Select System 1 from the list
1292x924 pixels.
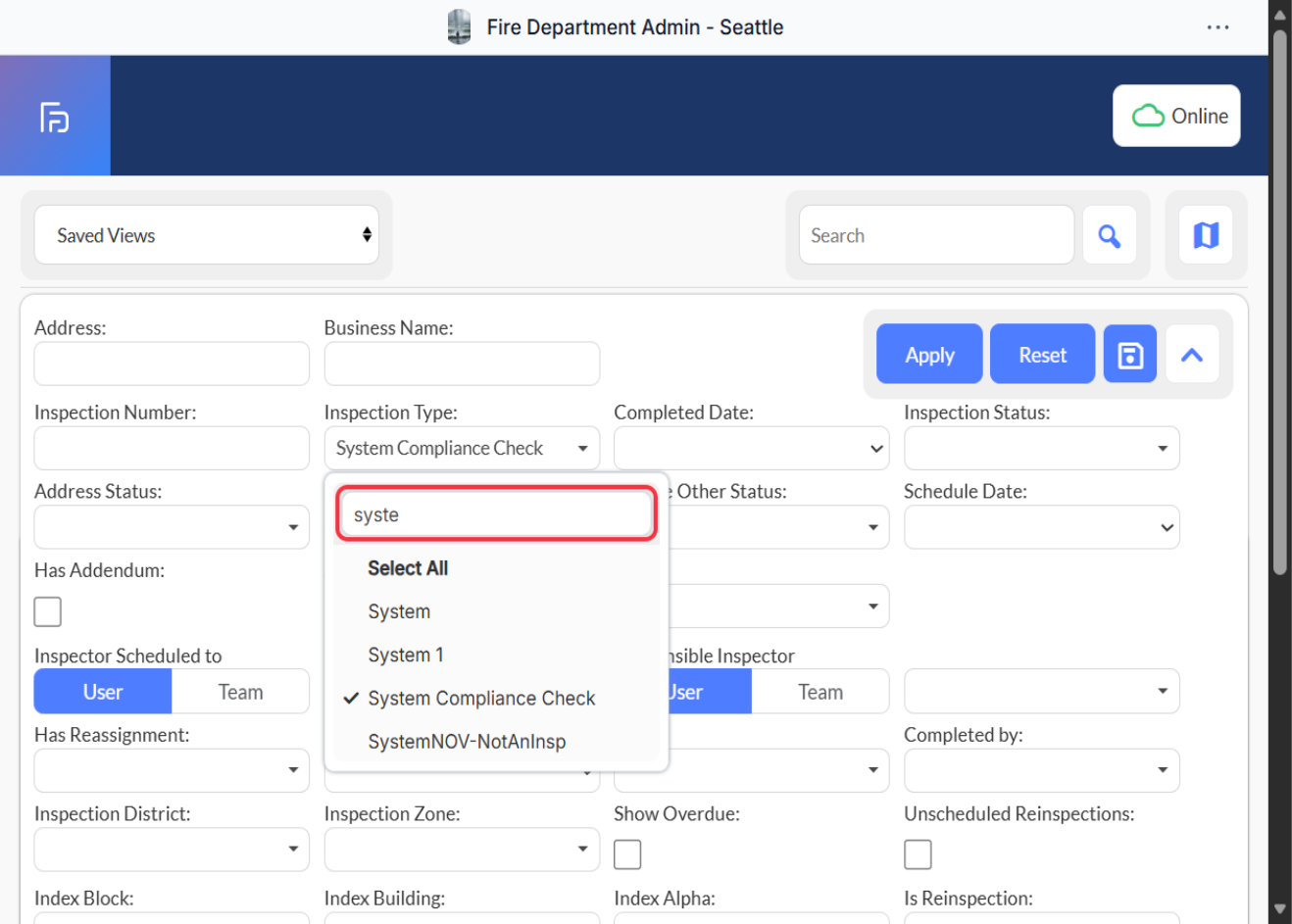coord(406,655)
